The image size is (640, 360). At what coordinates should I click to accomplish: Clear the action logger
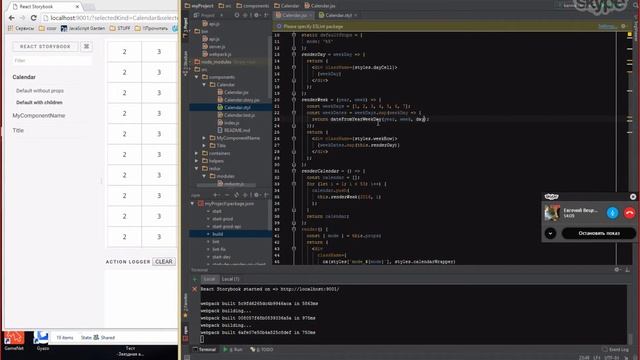click(164, 262)
